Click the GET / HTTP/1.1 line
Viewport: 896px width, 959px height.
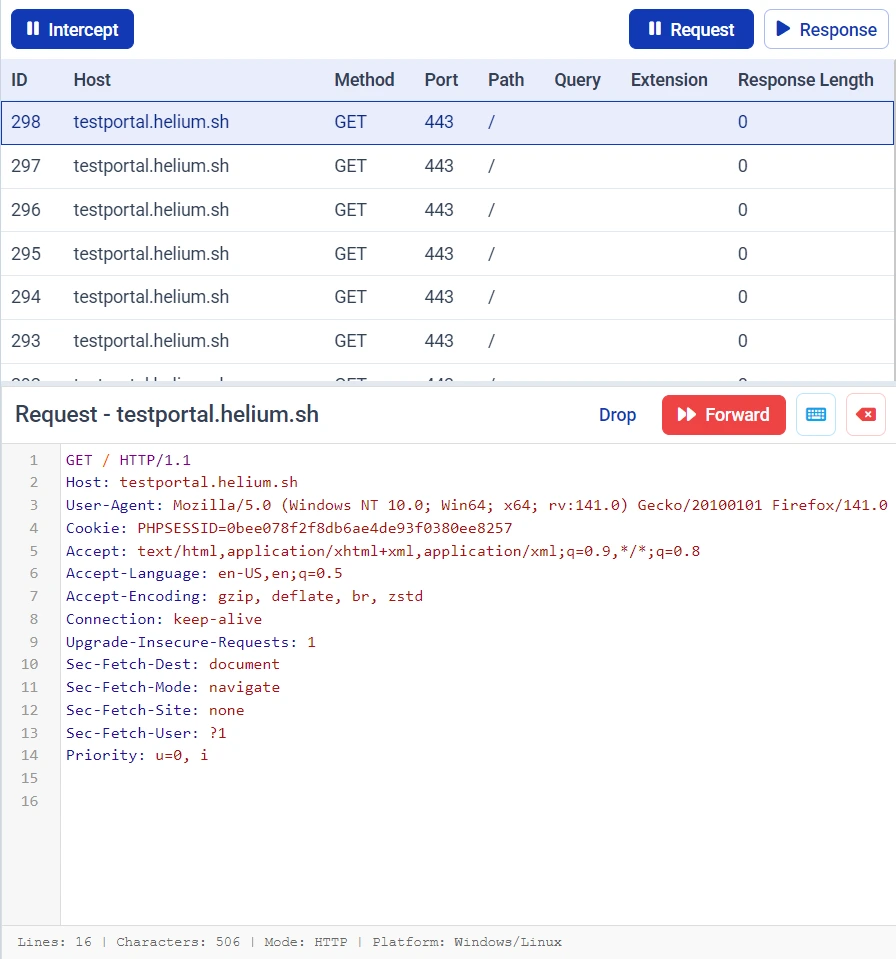(128, 460)
